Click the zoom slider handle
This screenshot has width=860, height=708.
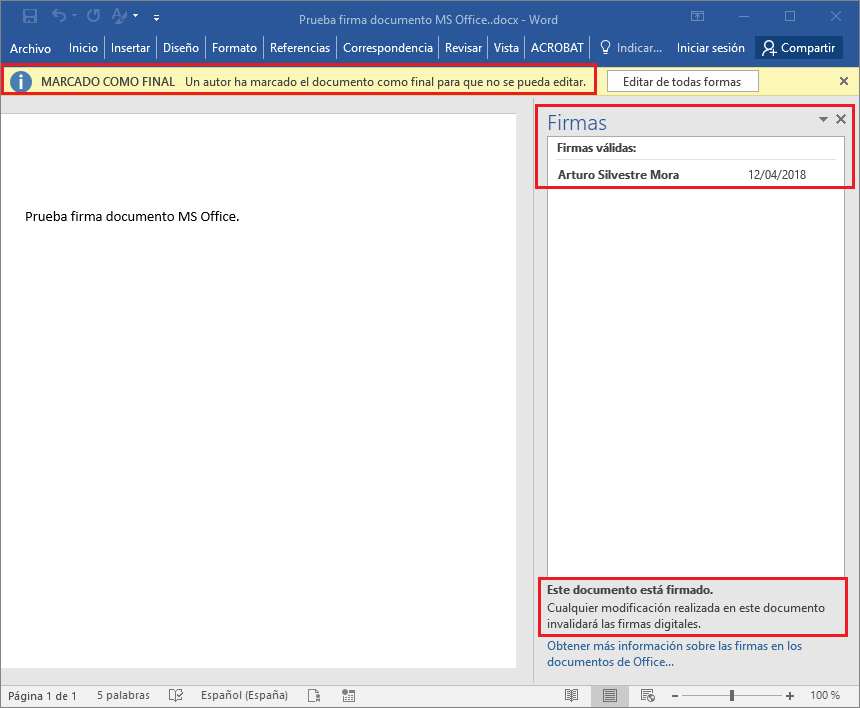pos(732,695)
